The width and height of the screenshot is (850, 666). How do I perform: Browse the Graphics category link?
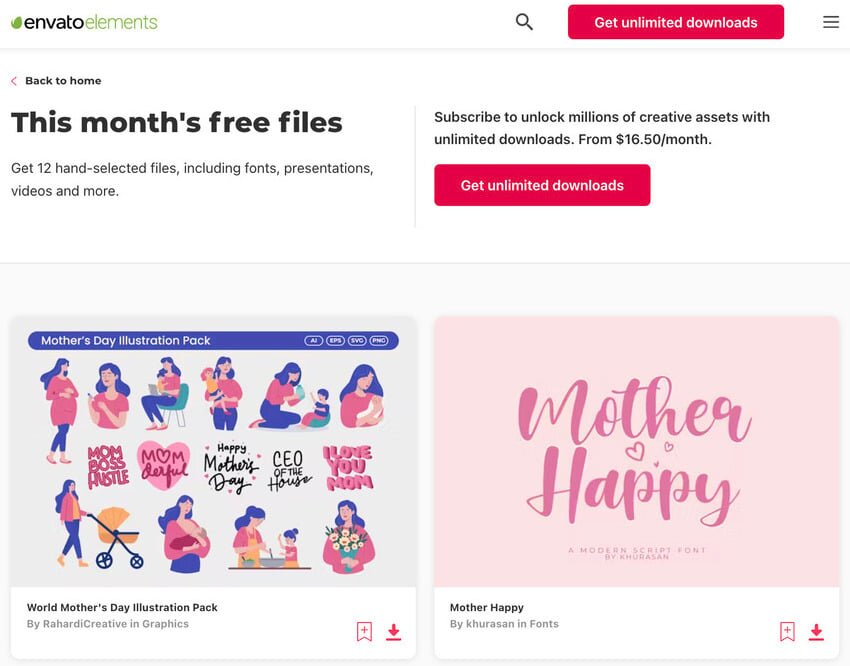click(x=166, y=624)
